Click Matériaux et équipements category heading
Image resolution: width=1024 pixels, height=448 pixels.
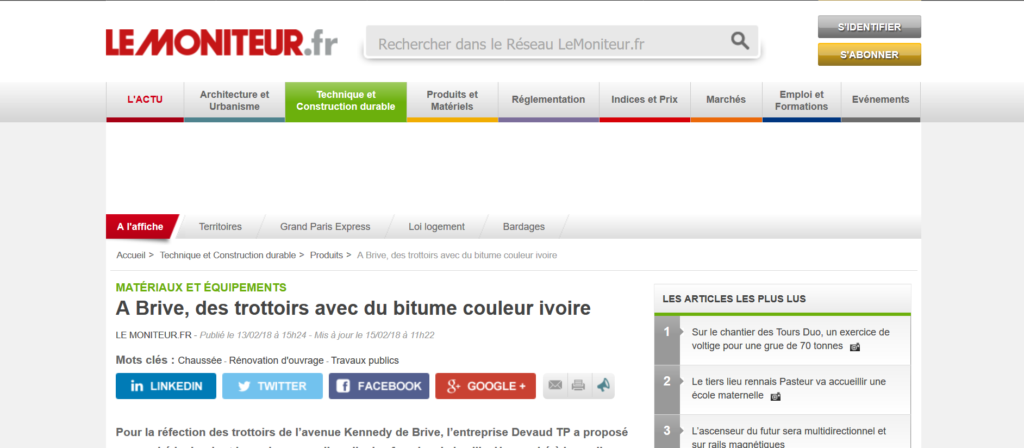201,287
